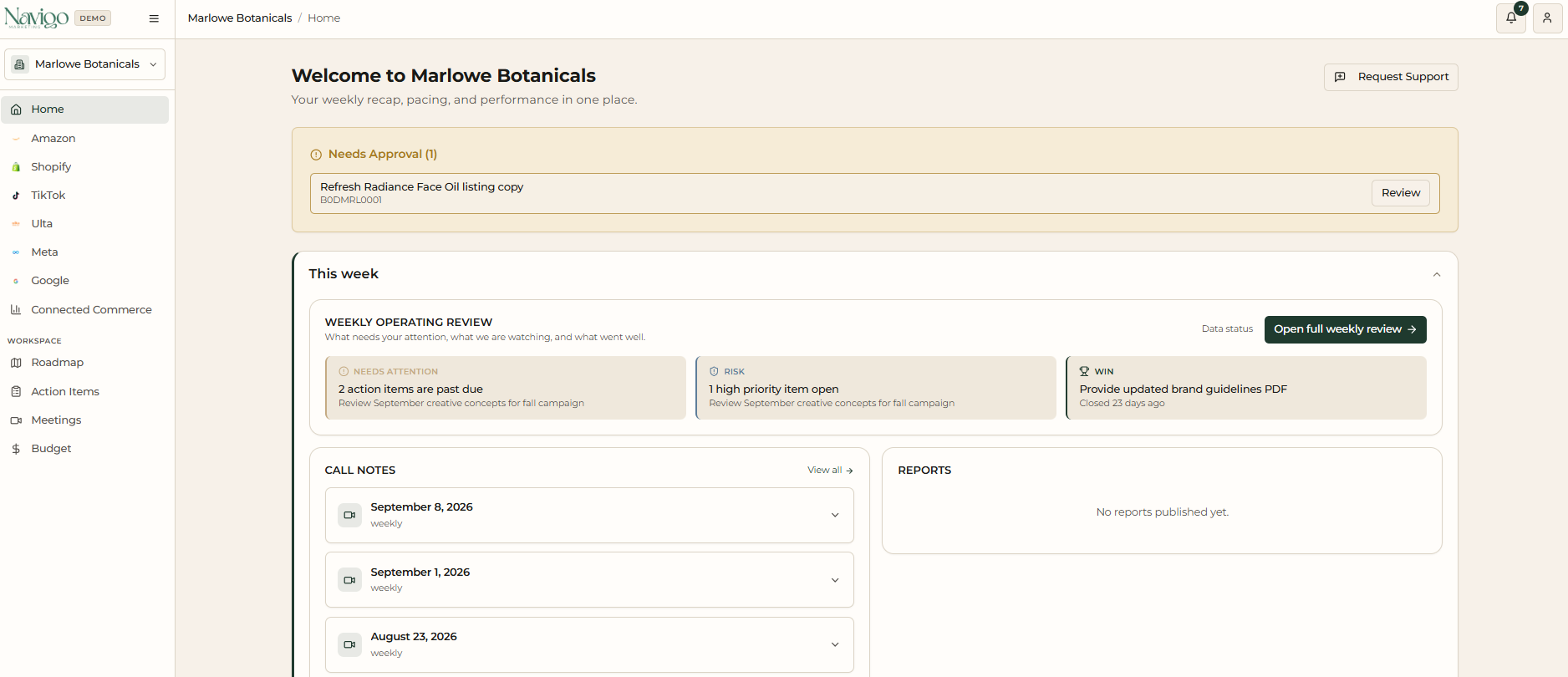Click View all call notes link
The width and height of the screenshot is (1568, 677).
[x=830, y=471]
